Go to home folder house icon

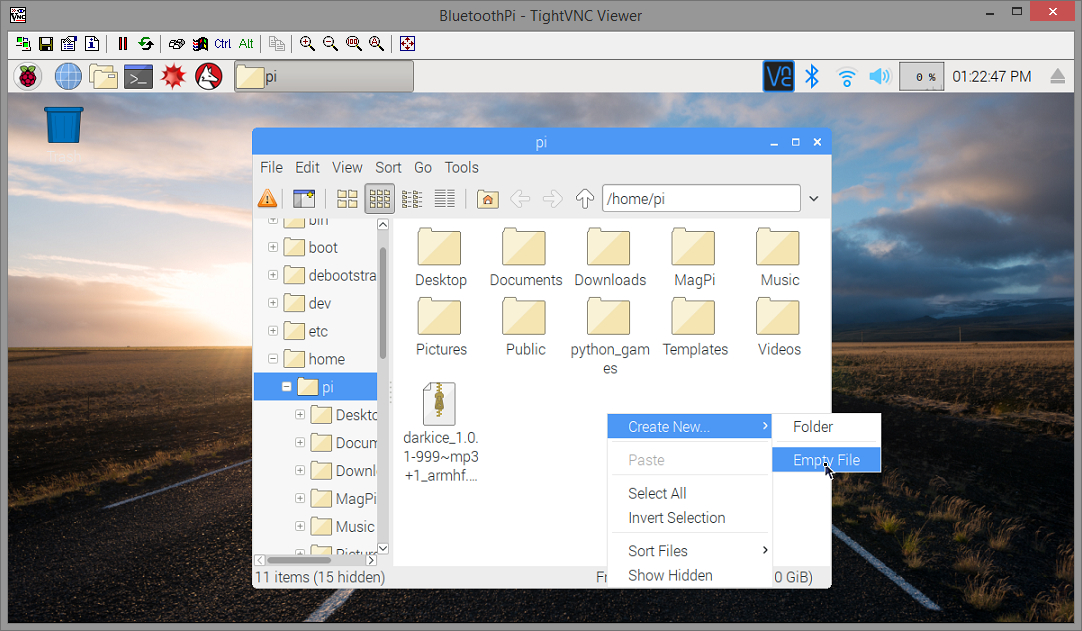click(487, 199)
